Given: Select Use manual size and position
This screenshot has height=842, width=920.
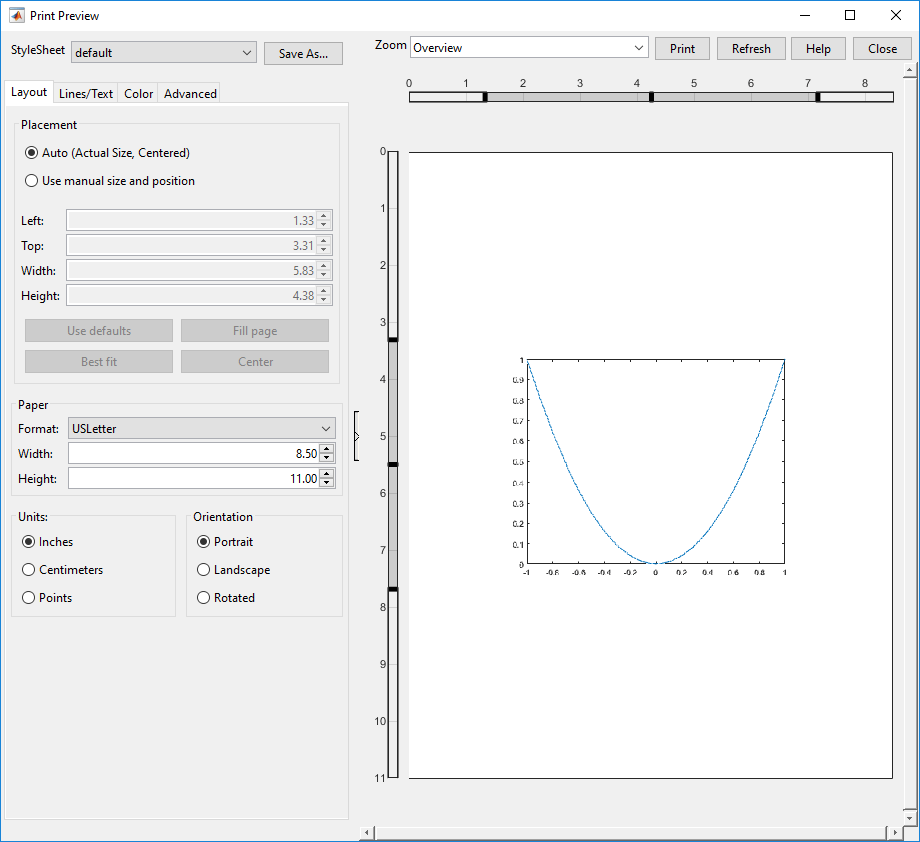Looking at the screenshot, I should pyautogui.click(x=110, y=181).
